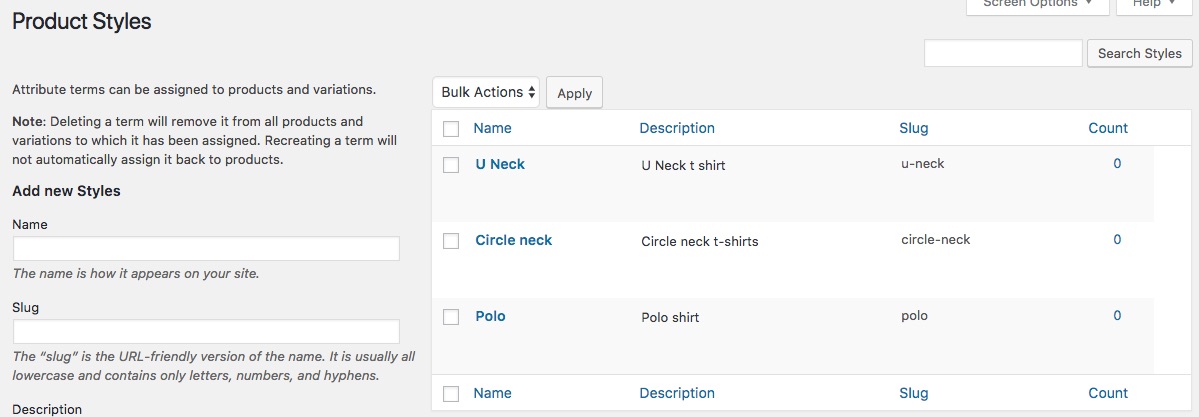Expand the Help panel
This screenshot has width=1199, height=417.
[1153, 5]
